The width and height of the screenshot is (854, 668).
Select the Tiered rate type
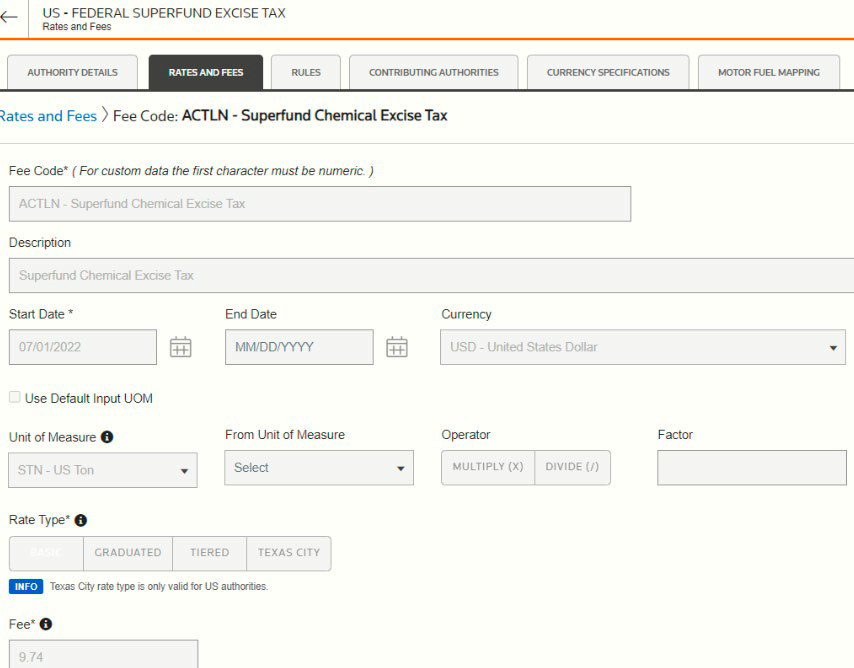coord(209,553)
